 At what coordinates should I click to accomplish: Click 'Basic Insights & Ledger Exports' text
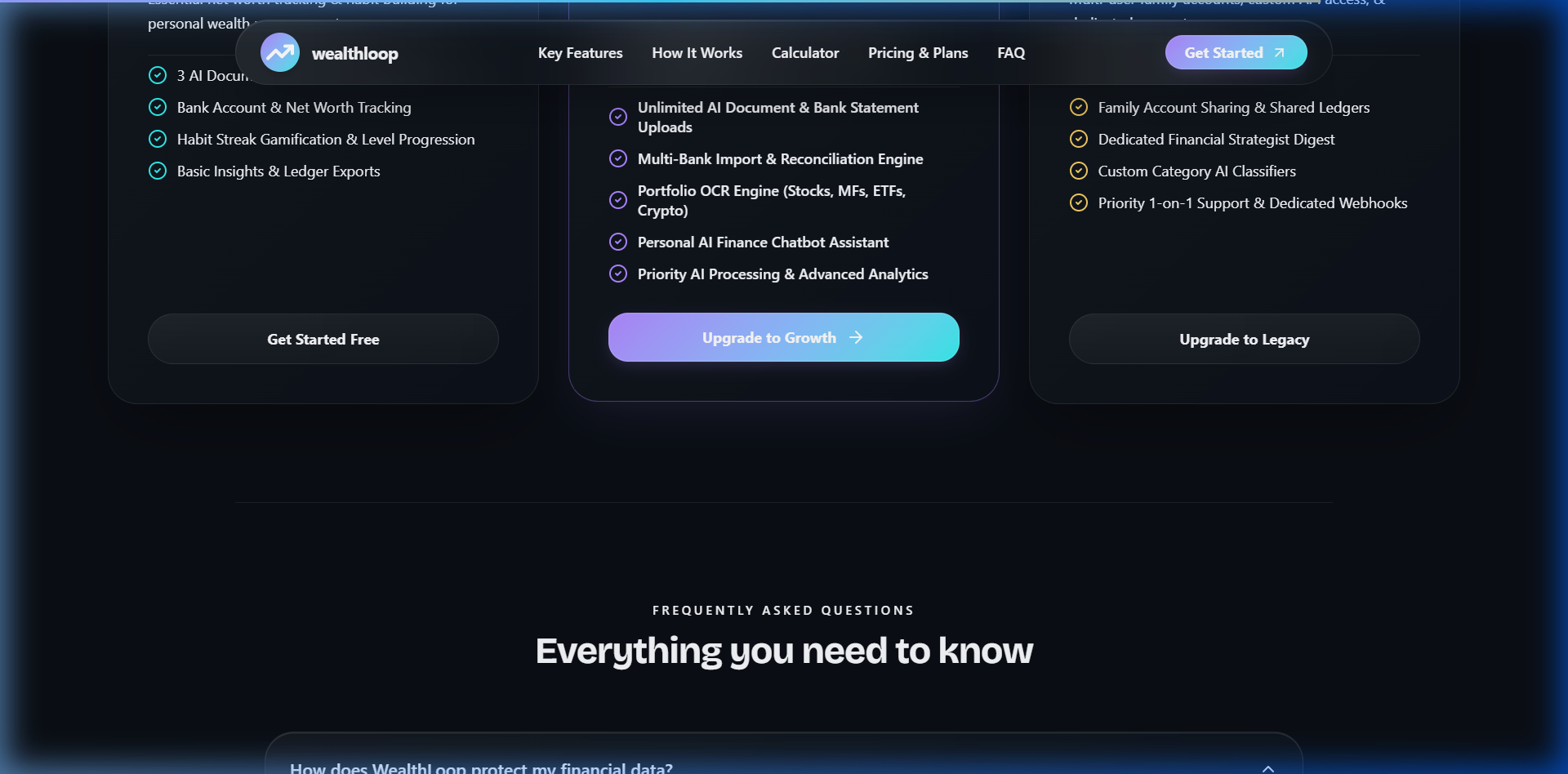coord(278,171)
